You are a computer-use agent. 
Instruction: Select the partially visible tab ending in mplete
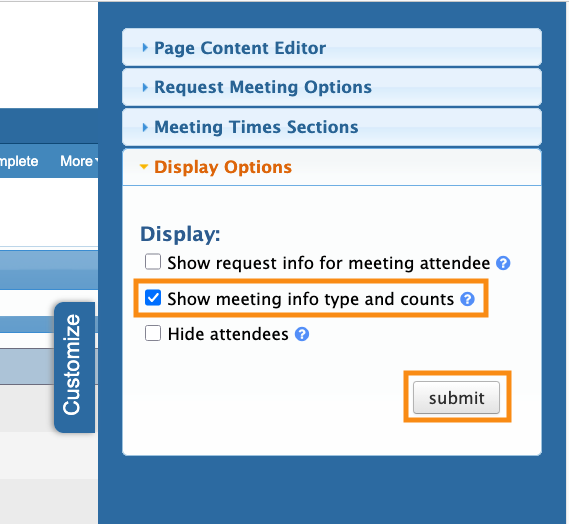pos(19,161)
